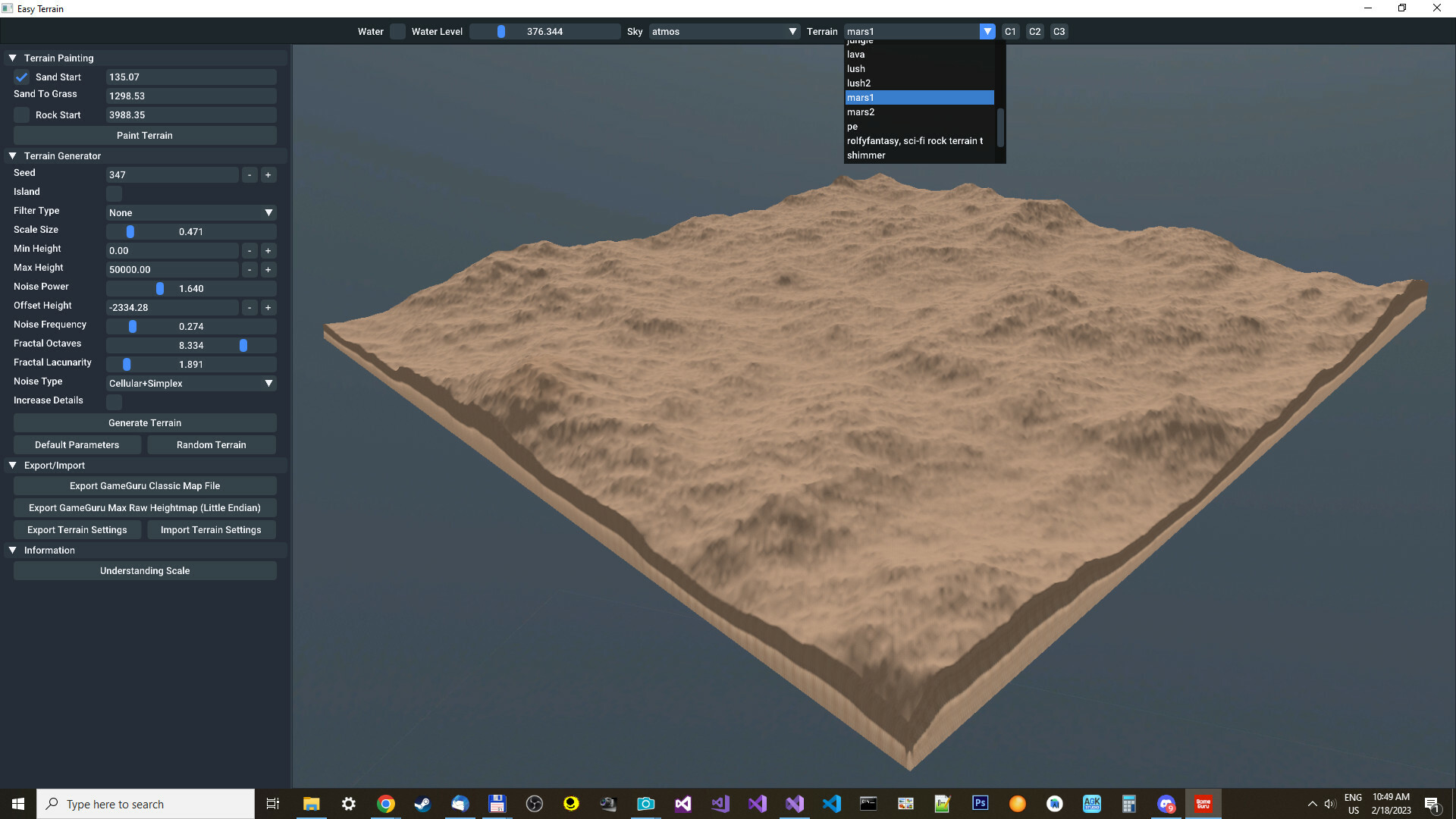Viewport: 1456px width, 819px height.
Task: Click the C3 terrain preset button
Action: (1059, 31)
